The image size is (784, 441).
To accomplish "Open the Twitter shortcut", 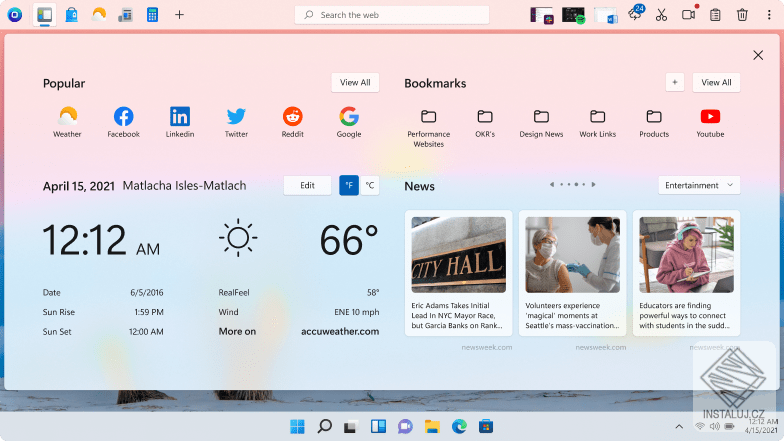I will coord(236,122).
